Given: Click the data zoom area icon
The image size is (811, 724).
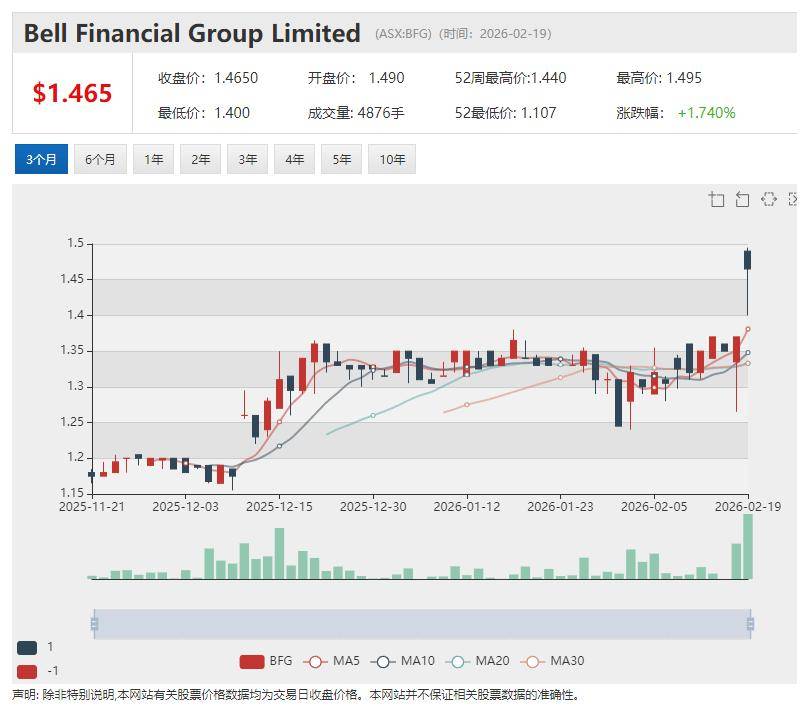Looking at the screenshot, I should 716,199.
